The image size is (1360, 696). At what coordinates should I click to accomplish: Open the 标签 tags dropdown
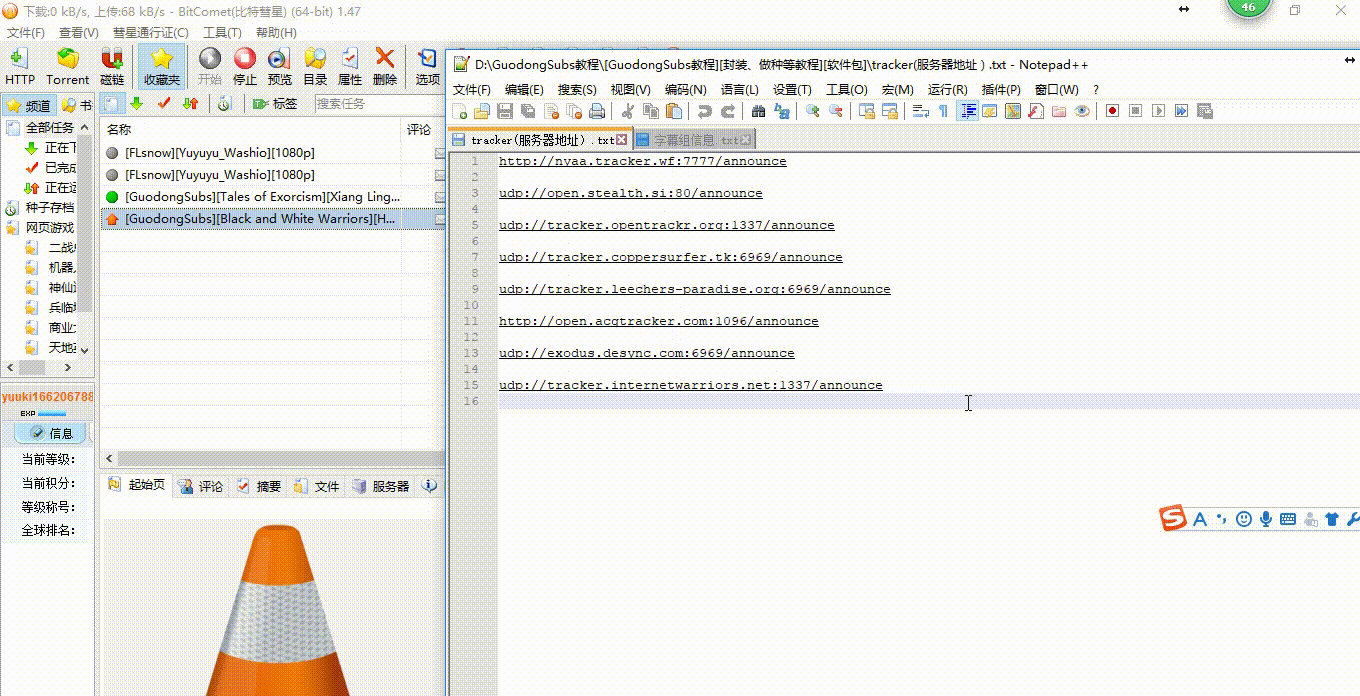[x=276, y=104]
